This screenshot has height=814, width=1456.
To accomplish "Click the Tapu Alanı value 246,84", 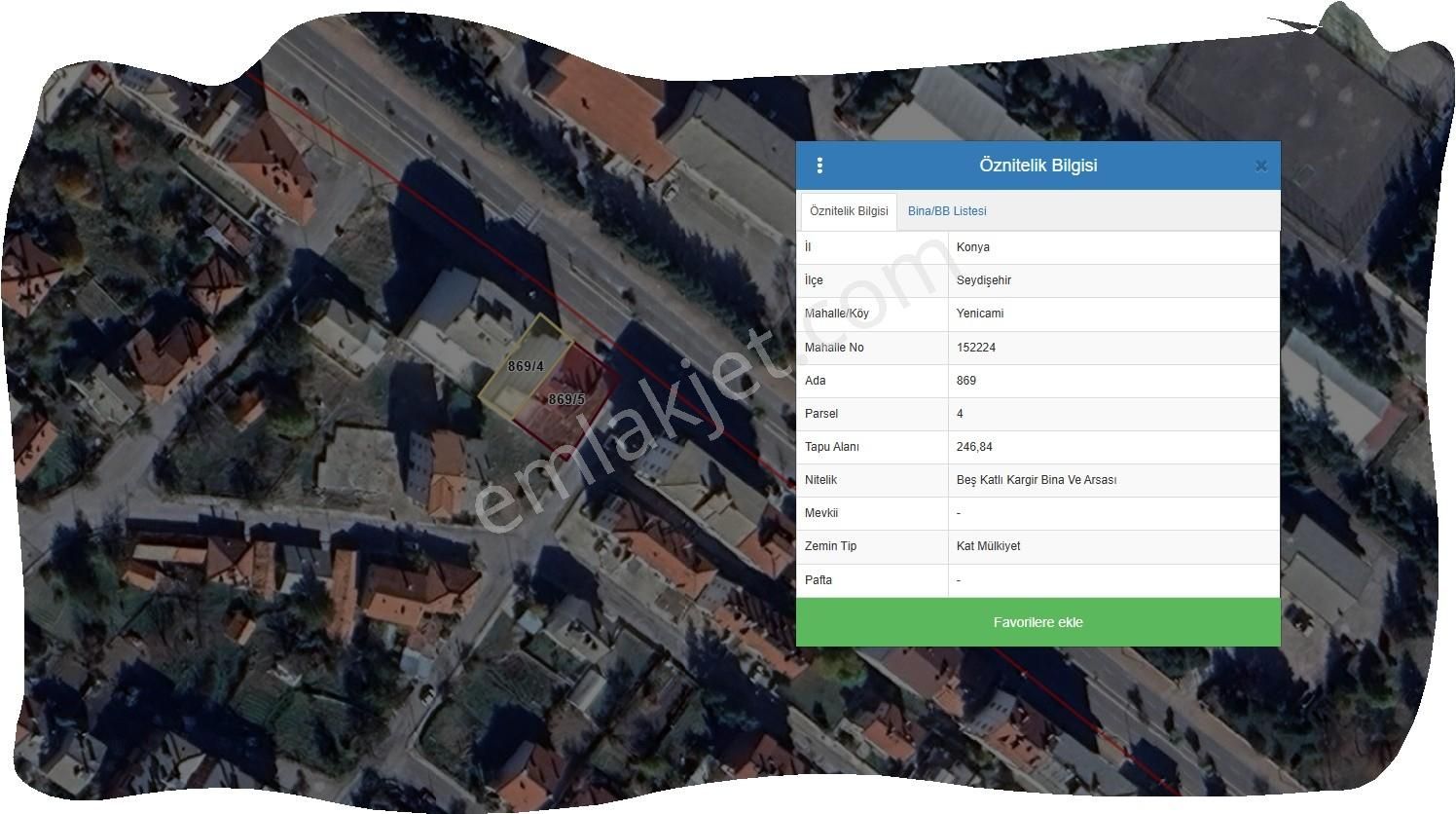I will 974,447.
